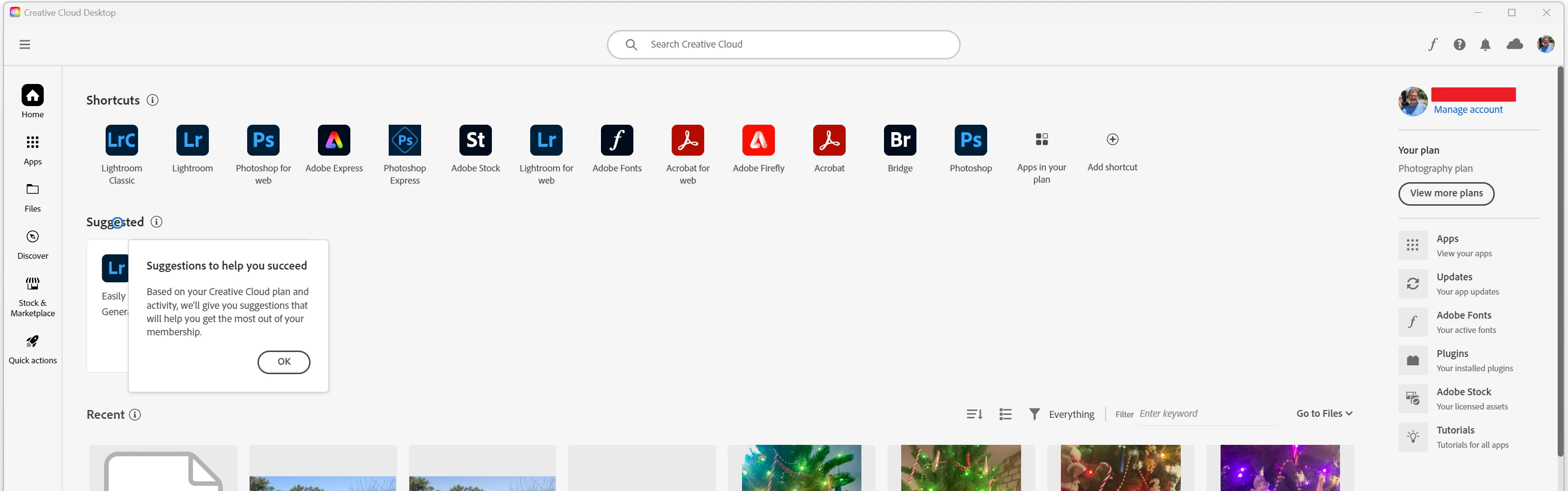Switch Recent to list view
Image resolution: width=1568 pixels, height=491 pixels.
1005,414
